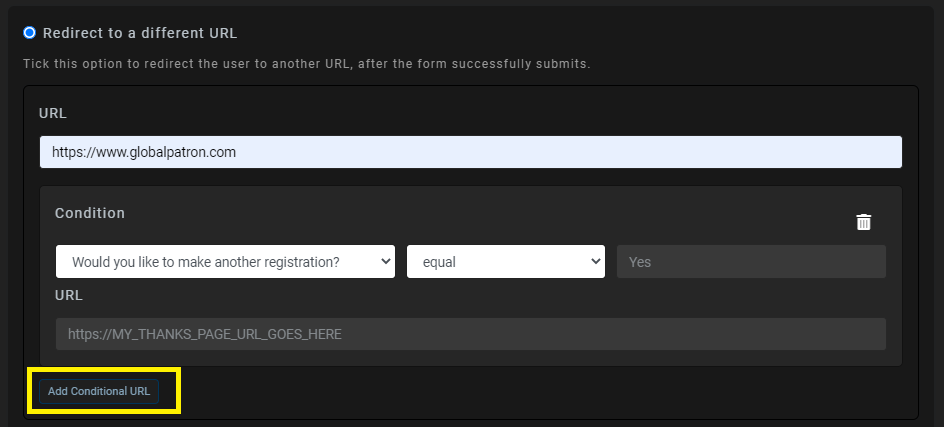Focus the condition value field showing Yes

[751, 261]
